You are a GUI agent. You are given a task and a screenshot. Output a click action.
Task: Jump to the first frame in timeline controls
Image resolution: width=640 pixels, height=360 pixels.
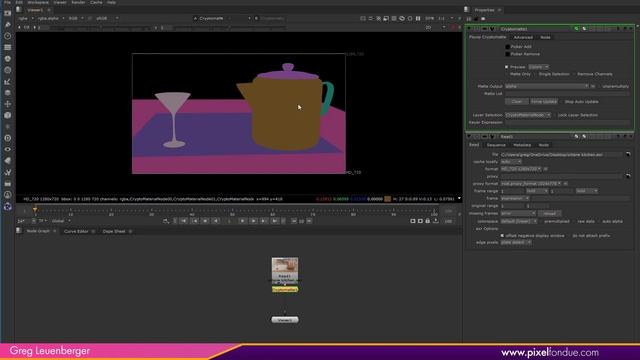click(184, 221)
